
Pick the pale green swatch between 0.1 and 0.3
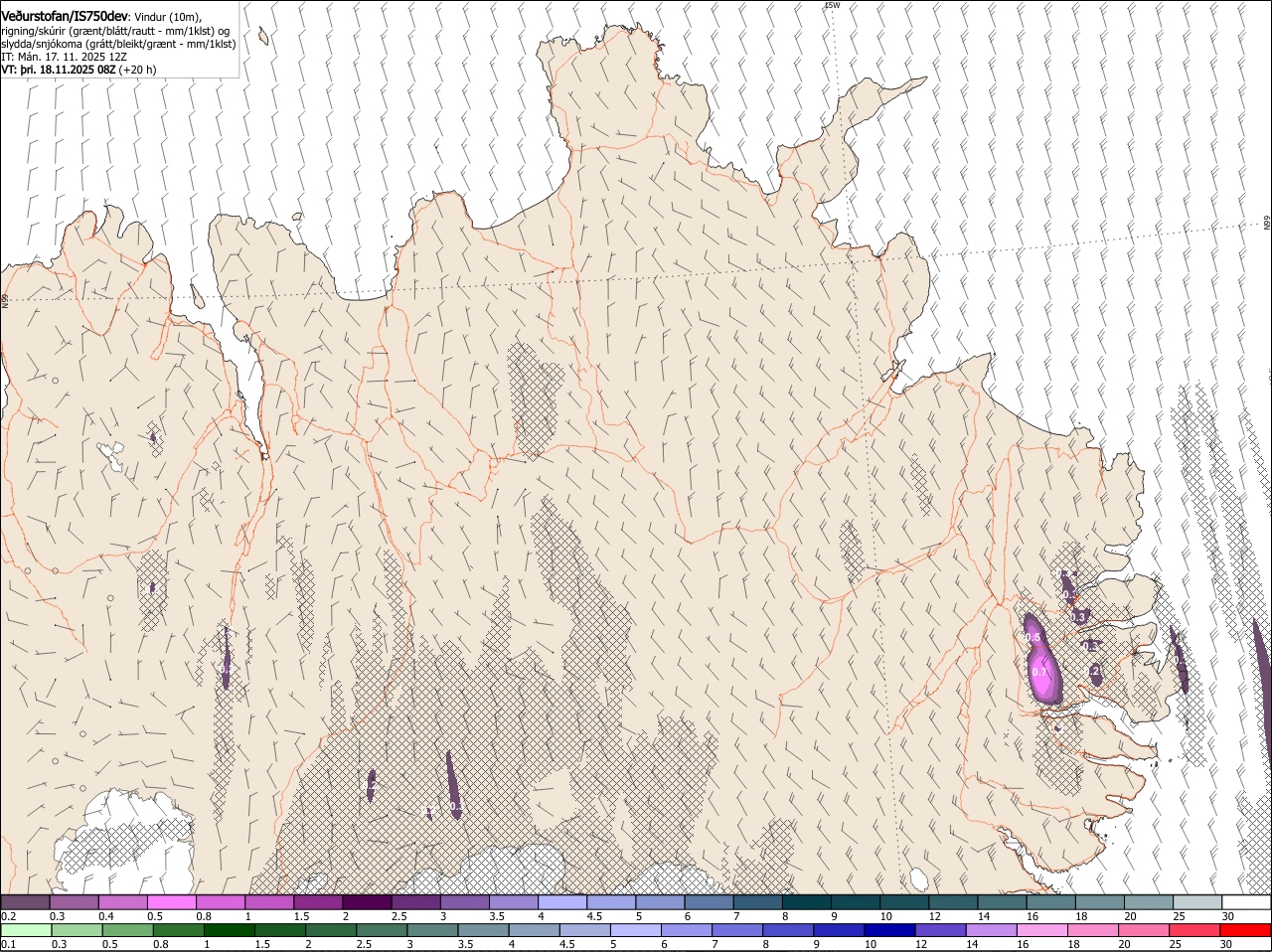coord(26,930)
